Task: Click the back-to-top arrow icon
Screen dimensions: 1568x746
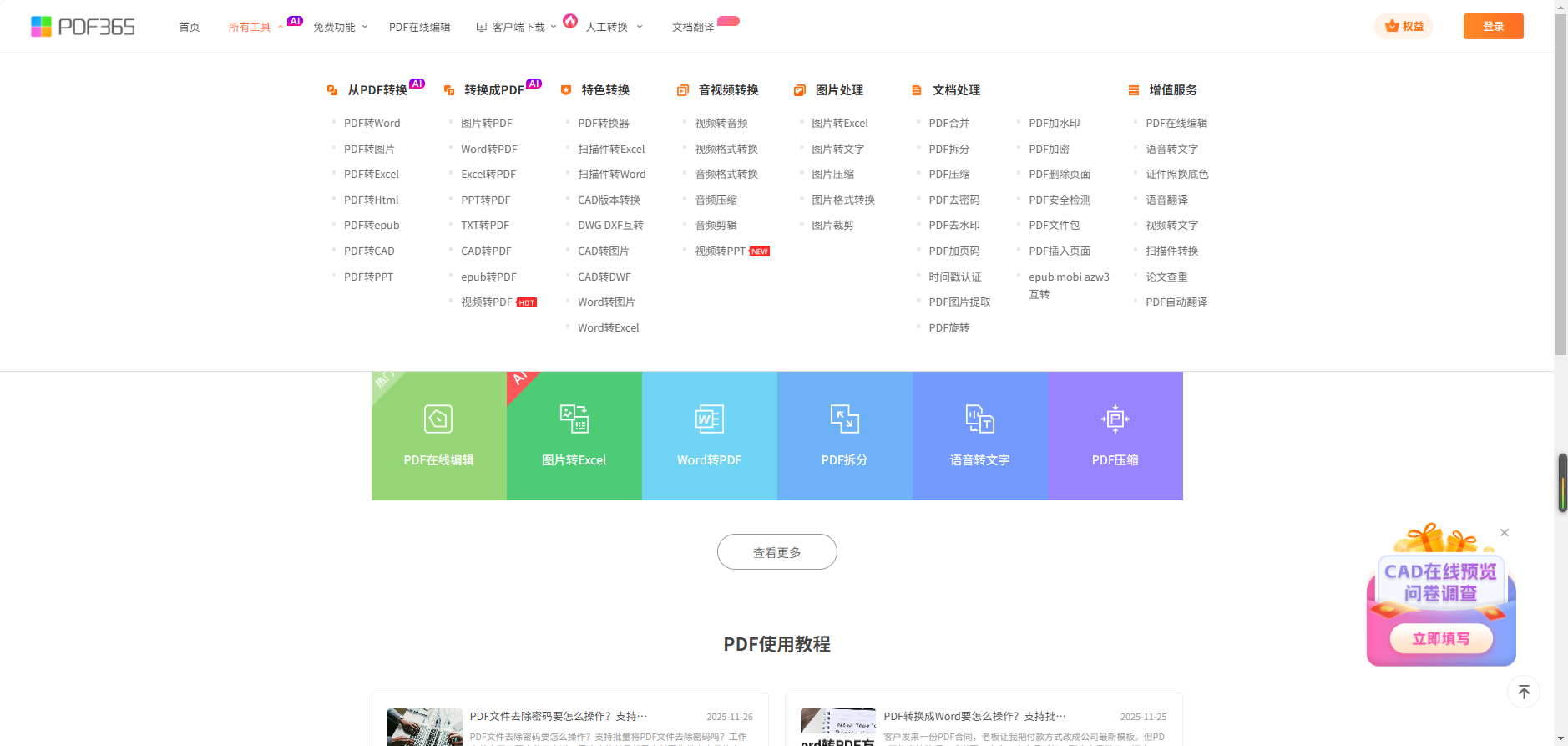Action: [1523, 692]
